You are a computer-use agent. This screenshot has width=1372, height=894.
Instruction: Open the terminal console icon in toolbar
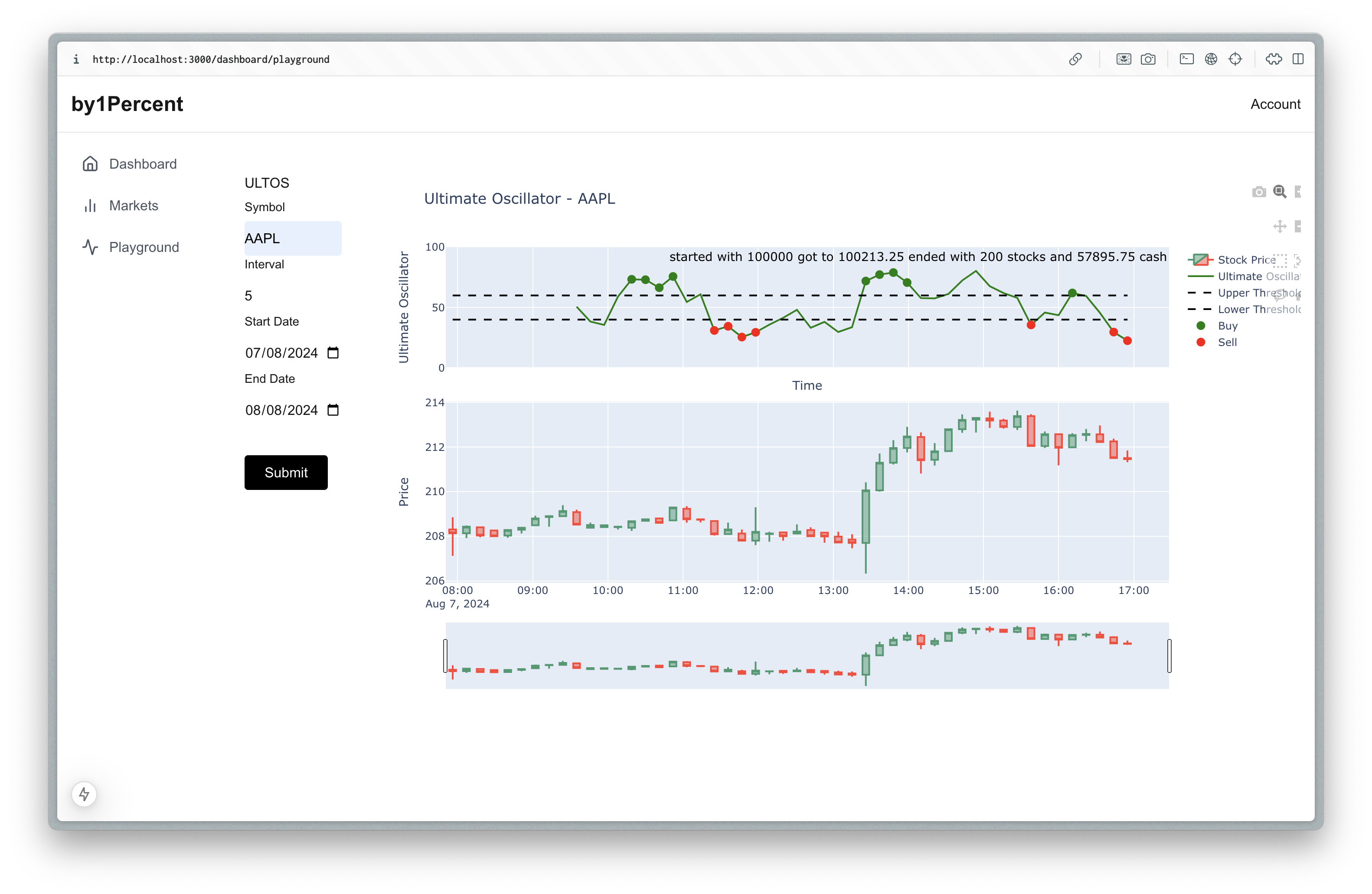click(1186, 59)
